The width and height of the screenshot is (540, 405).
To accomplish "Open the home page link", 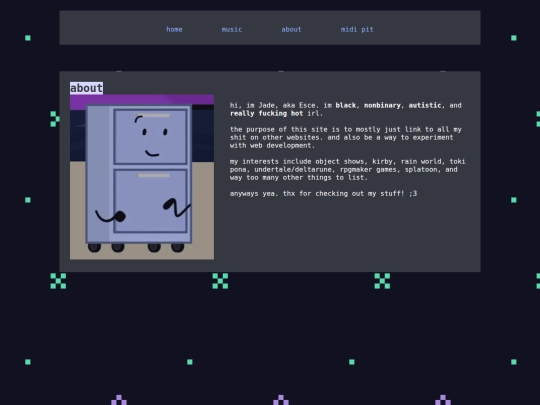I will [174, 30].
